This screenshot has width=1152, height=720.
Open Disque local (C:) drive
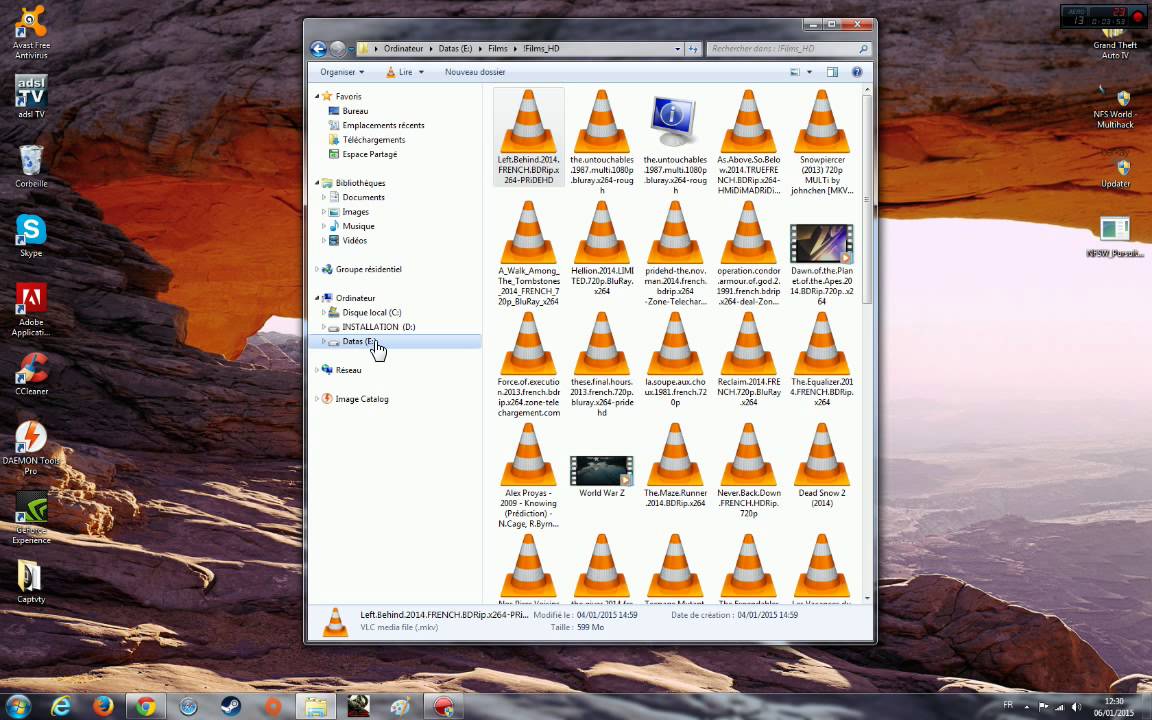(x=371, y=312)
